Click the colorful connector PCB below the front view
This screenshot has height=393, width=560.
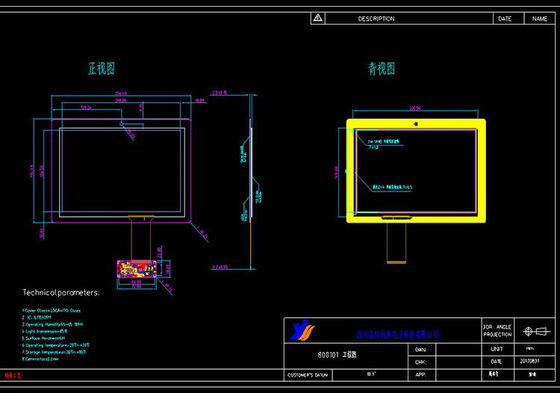(137, 269)
